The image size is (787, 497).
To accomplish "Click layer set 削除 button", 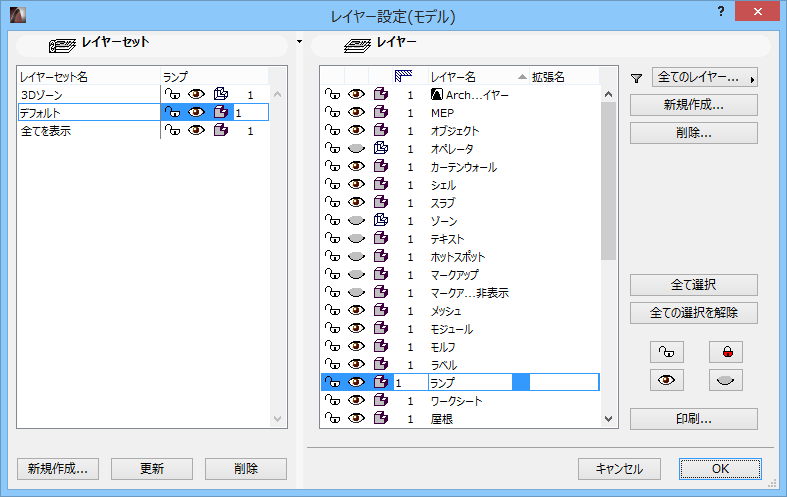I will point(245,469).
